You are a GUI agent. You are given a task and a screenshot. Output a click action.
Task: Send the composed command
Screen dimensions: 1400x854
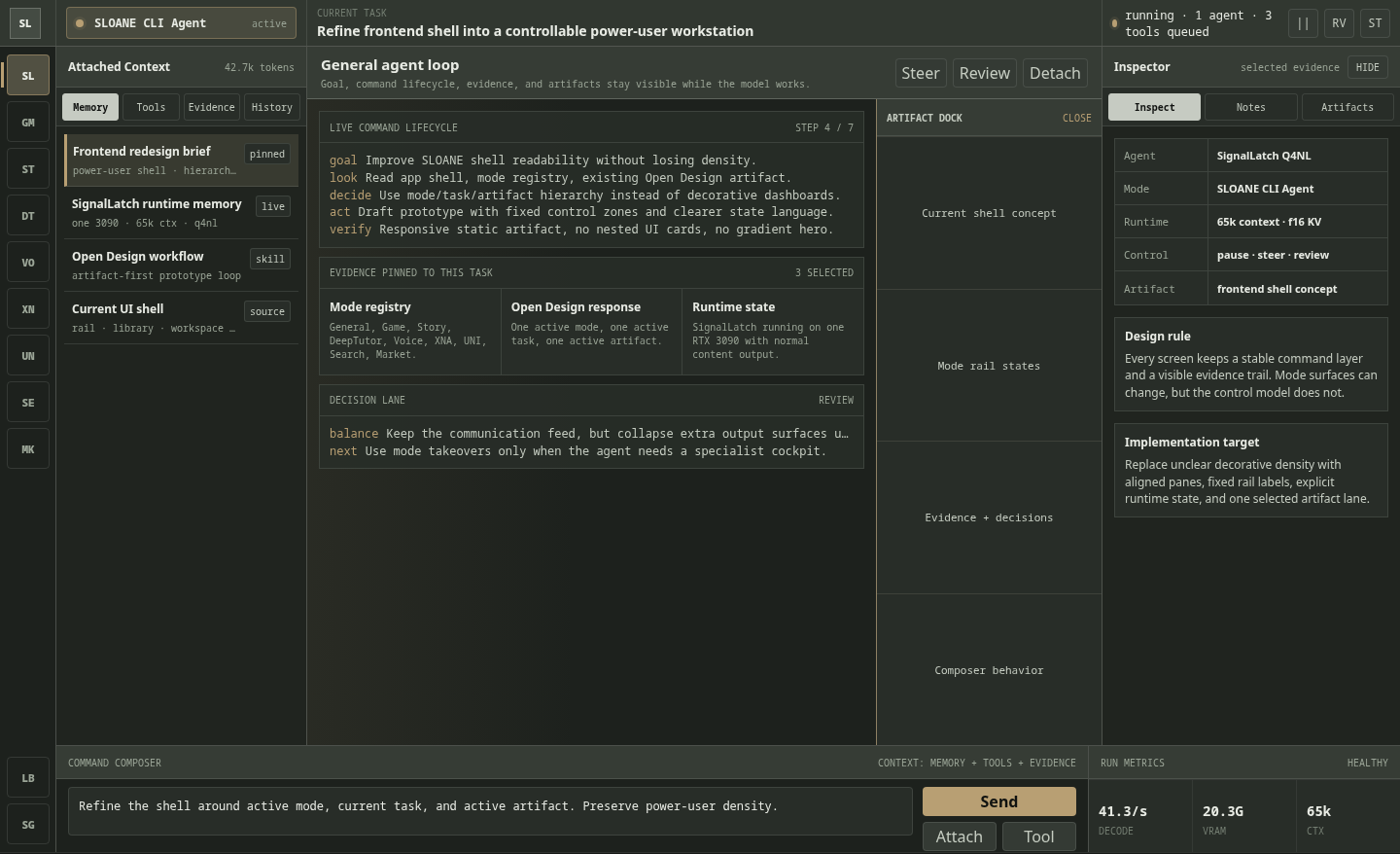pyautogui.click(x=999, y=801)
